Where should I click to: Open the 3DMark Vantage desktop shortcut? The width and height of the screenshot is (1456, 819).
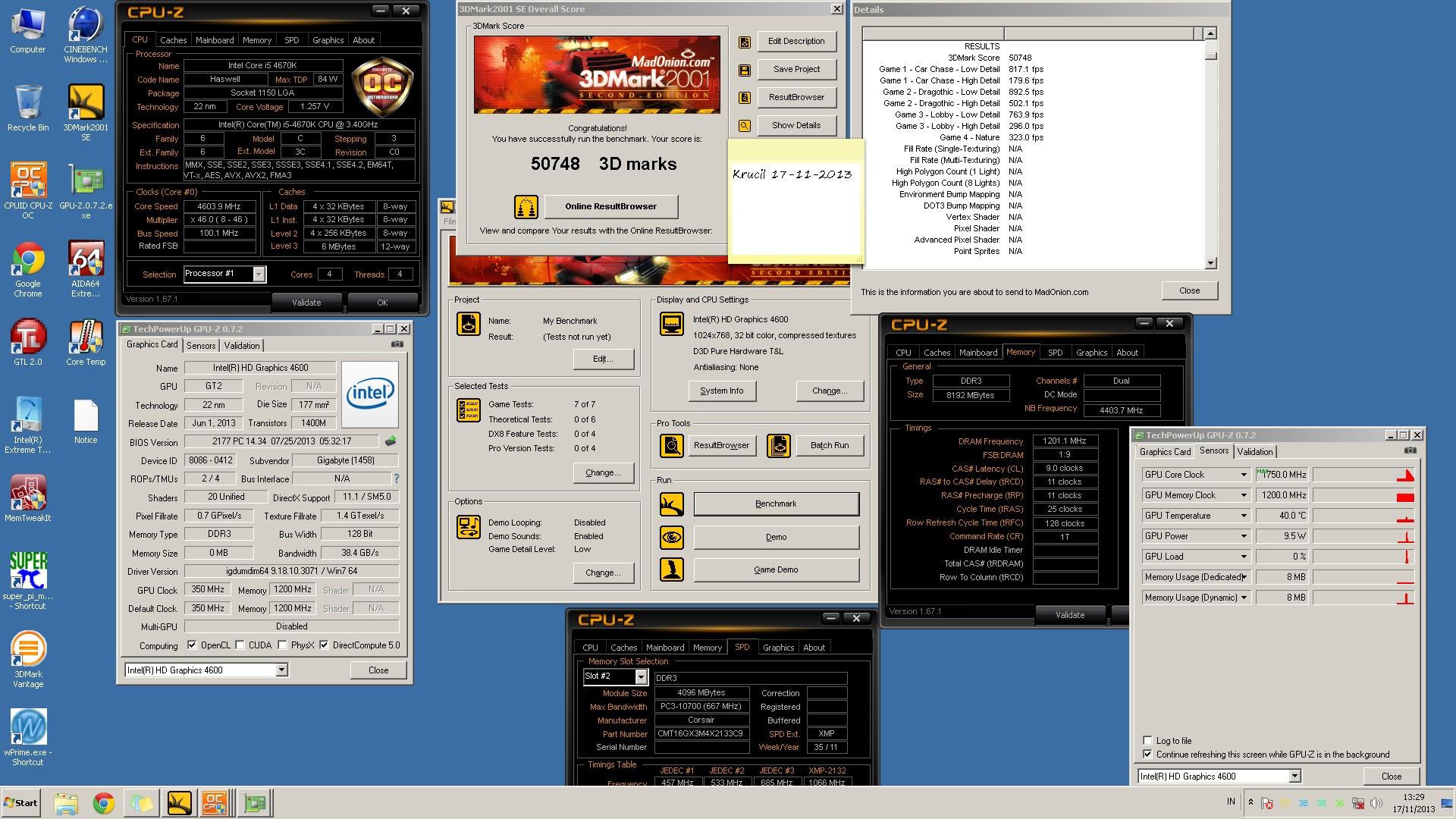[28, 659]
